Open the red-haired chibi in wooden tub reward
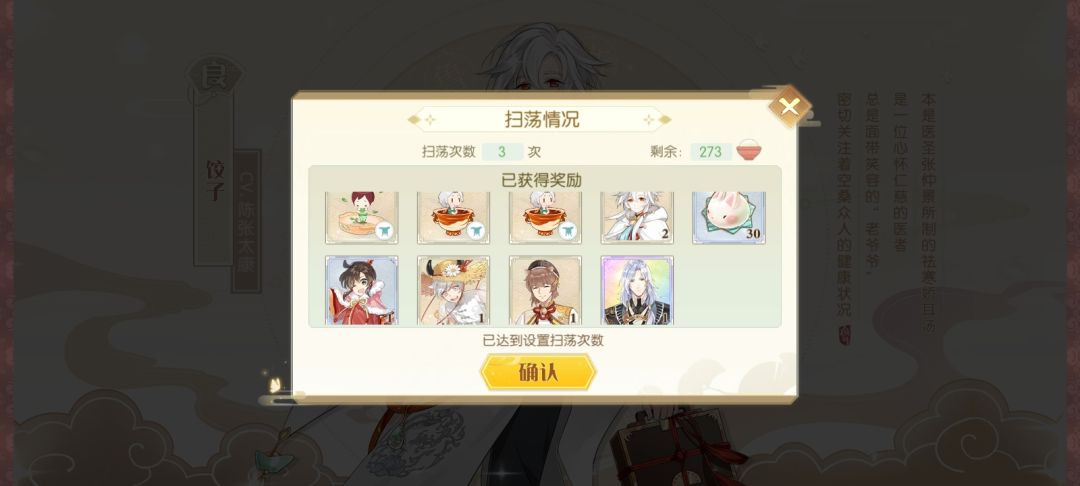The width and height of the screenshot is (1080, 486). tap(362, 218)
